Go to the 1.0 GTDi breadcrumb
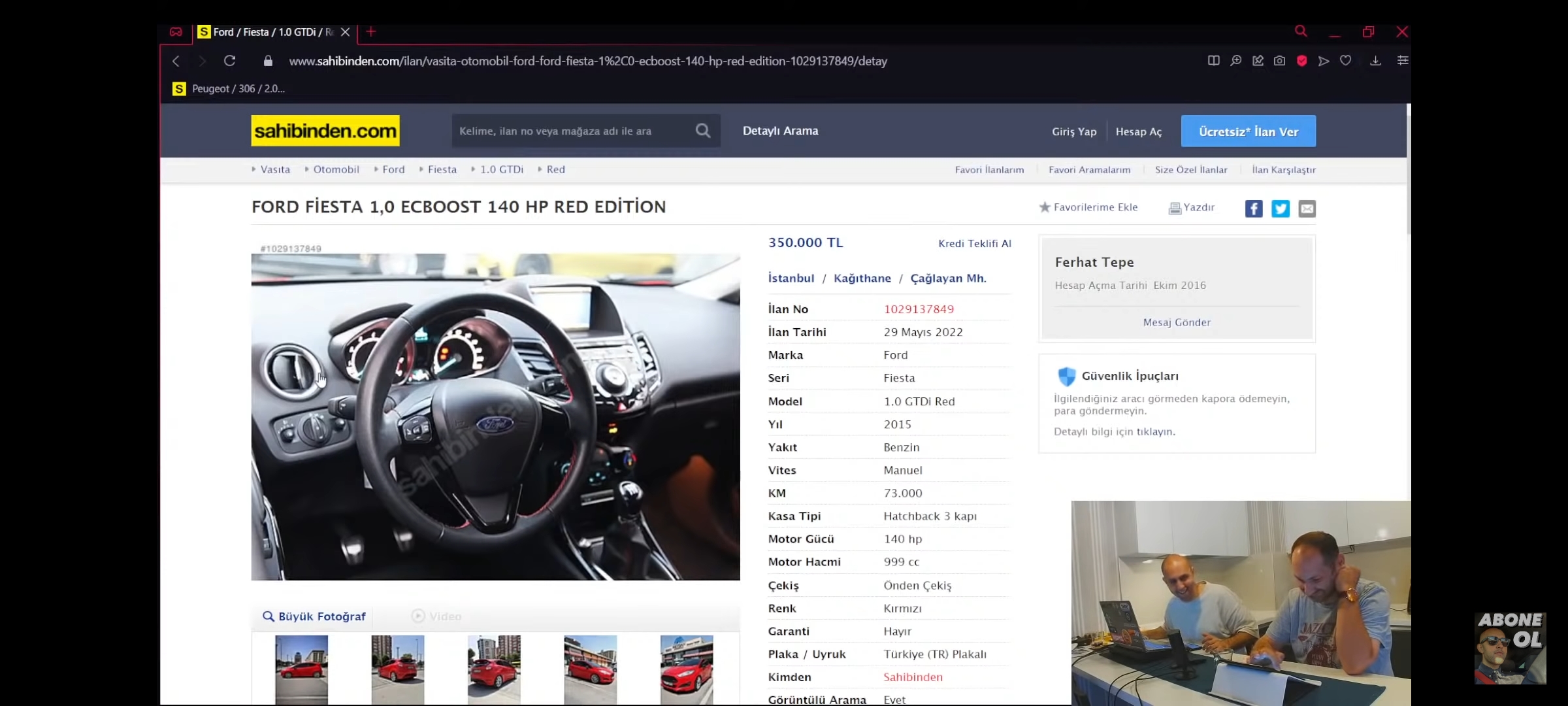 [x=502, y=169]
